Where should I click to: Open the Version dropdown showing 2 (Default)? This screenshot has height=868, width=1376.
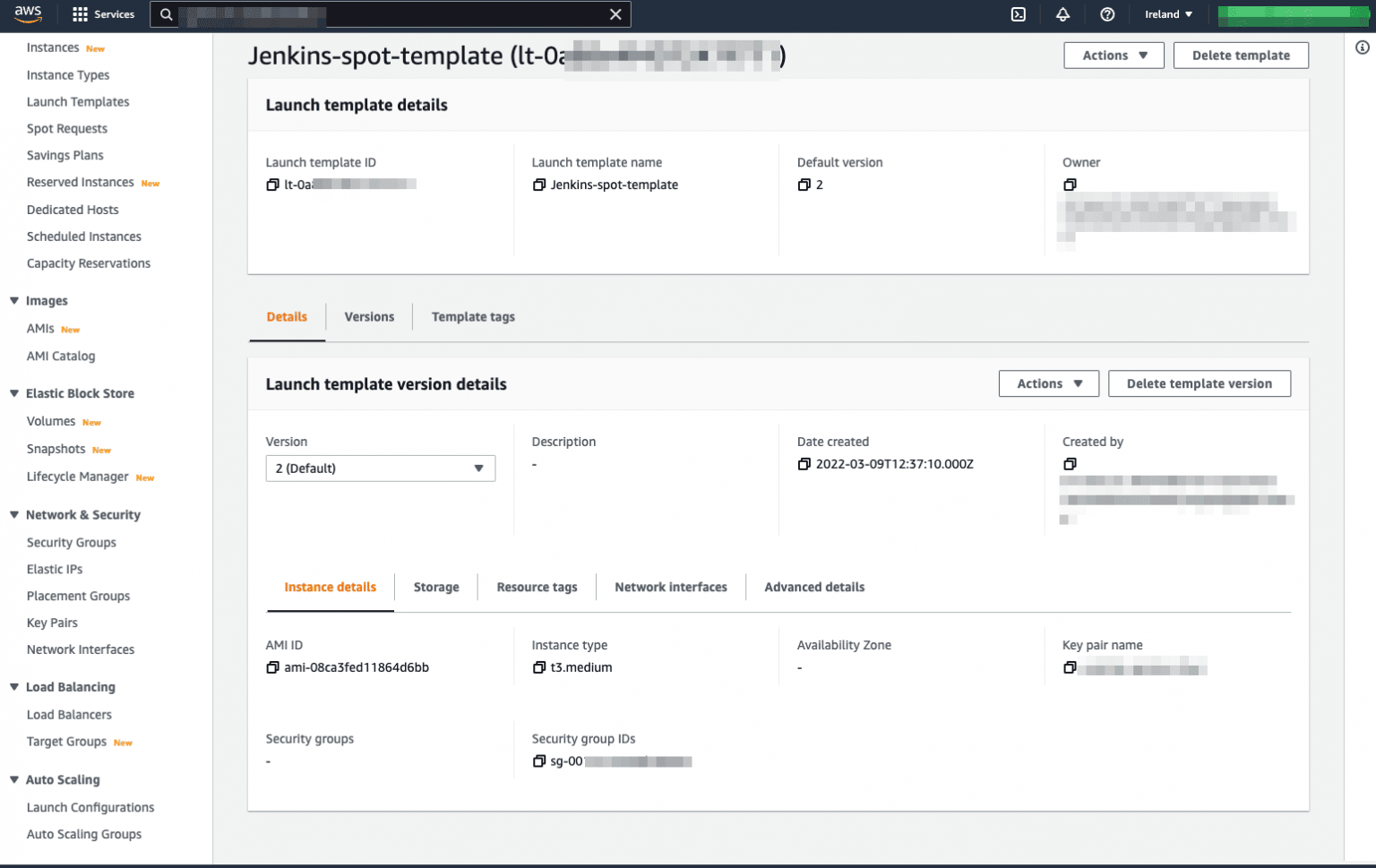(x=380, y=468)
